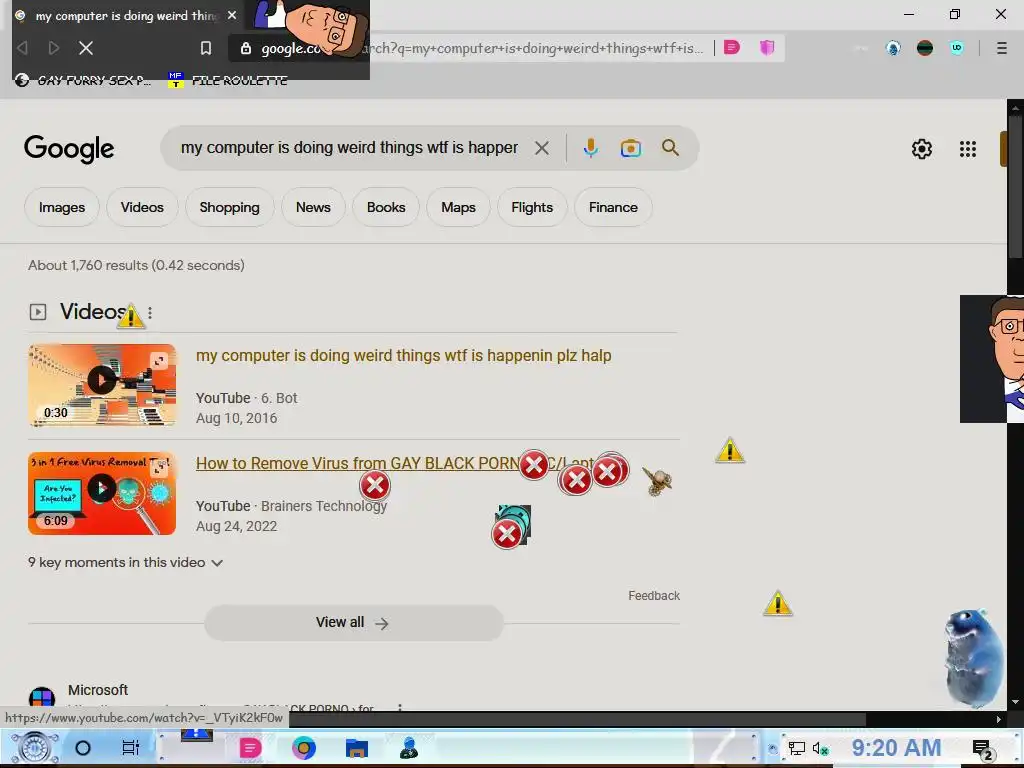Click the volume muted tray icon

[x=820, y=748]
